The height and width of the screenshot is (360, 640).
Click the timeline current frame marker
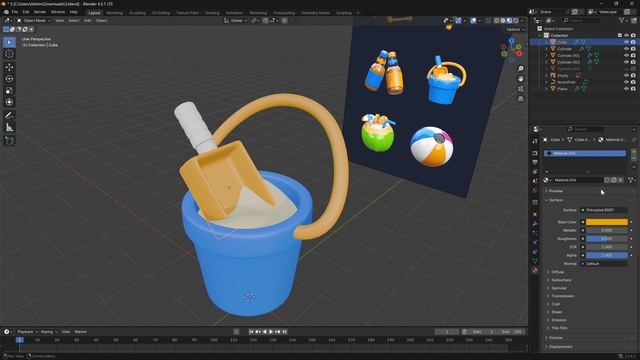[x=19, y=340]
